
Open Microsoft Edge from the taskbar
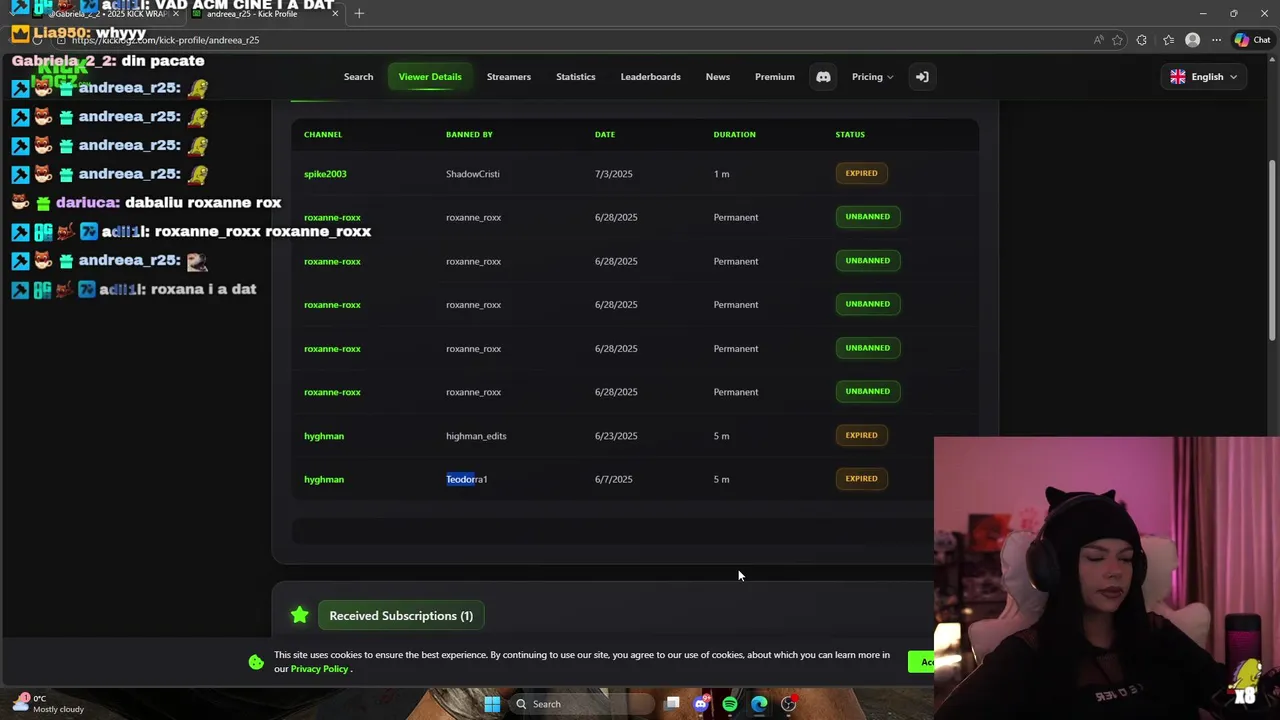coord(759,704)
